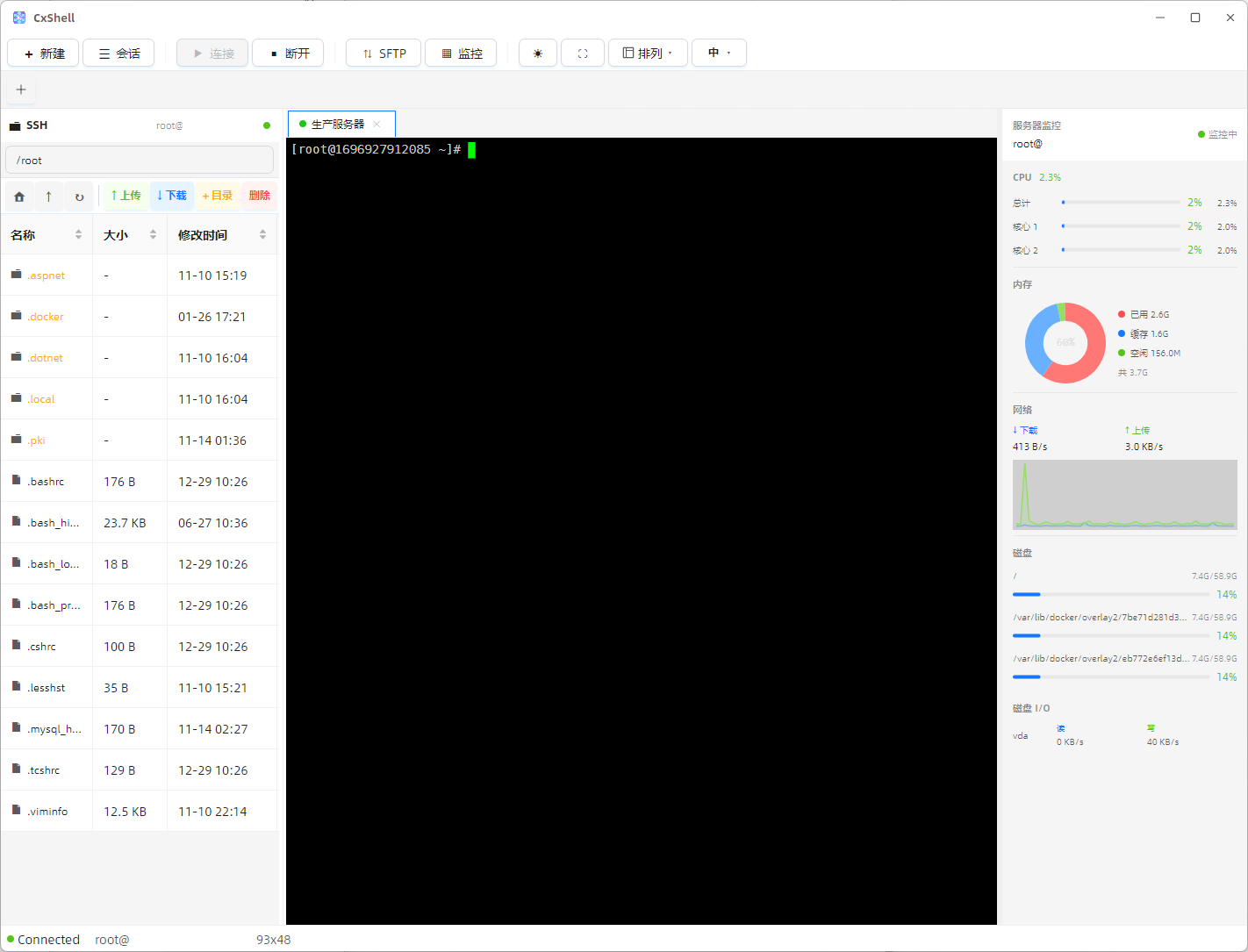Click the Connected status in status bar
This screenshot has height=952, width=1248.
(43, 940)
